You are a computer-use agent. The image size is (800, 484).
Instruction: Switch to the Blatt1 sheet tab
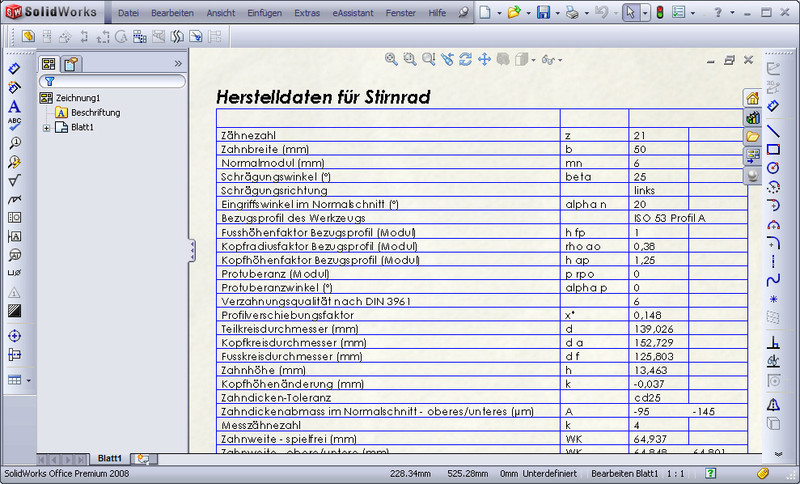coord(110,457)
